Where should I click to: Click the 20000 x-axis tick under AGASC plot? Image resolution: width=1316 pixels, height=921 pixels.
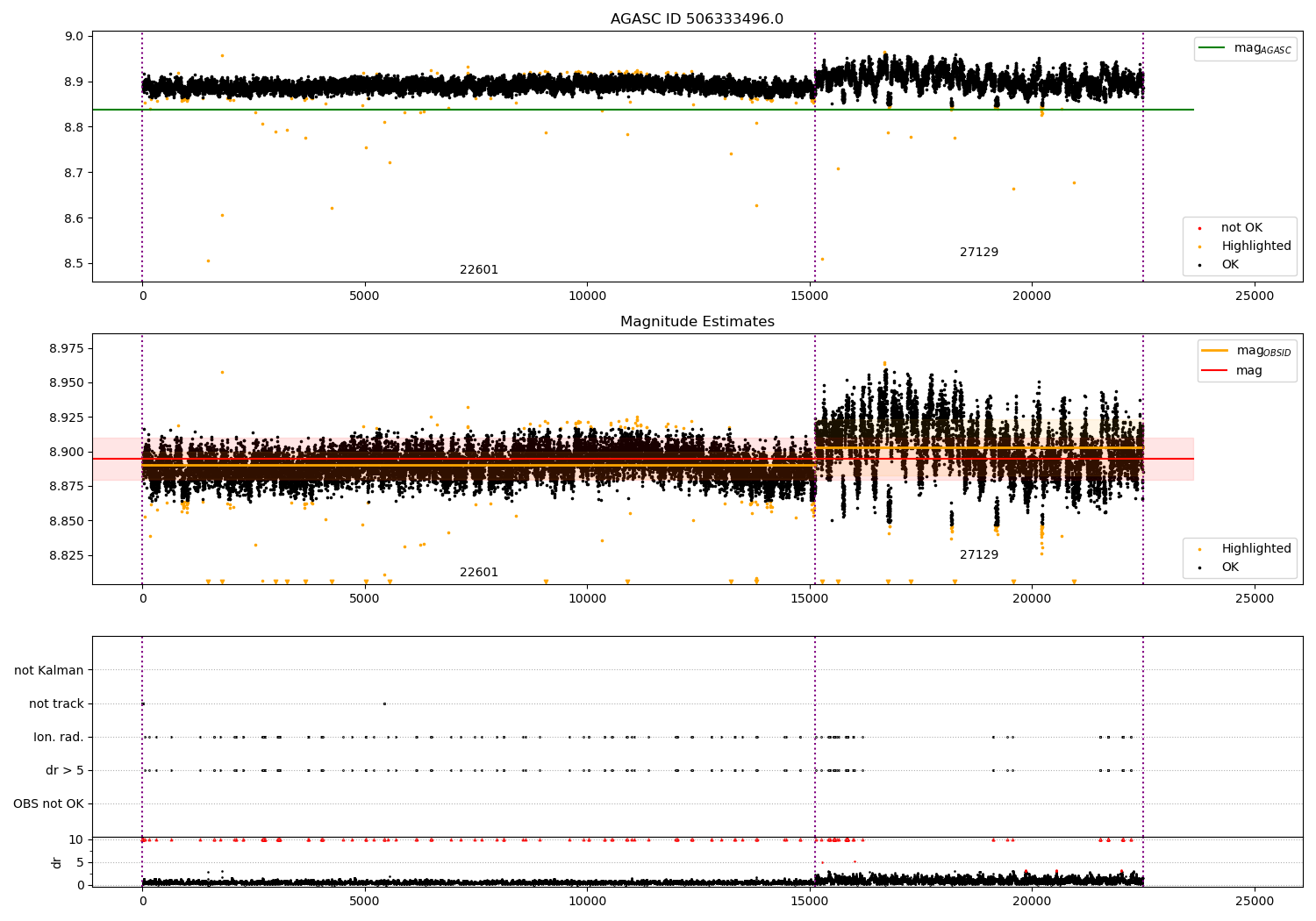click(1032, 296)
